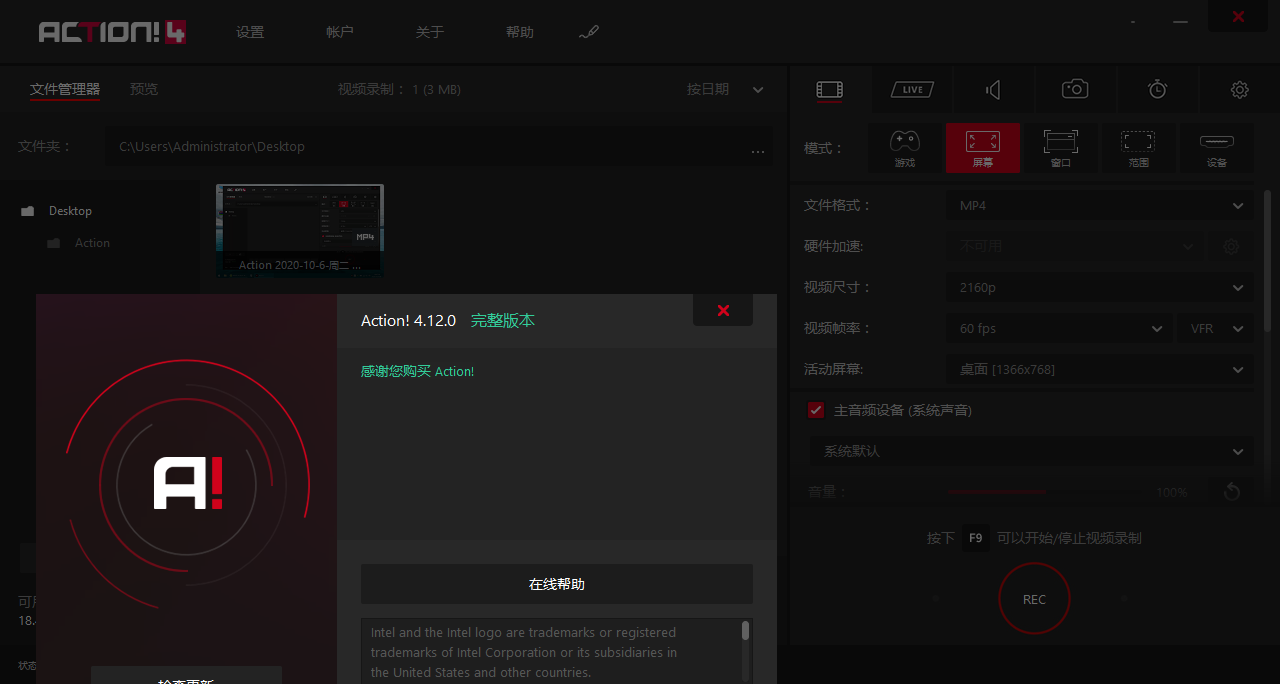Switch to the 预览 tab
Screen dimensions: 1280x684
click(143, 89)
